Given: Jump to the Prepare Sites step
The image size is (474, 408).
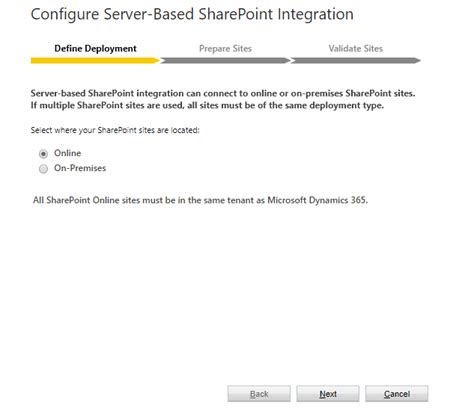Looking at the screenshot, I should point(225,49).
